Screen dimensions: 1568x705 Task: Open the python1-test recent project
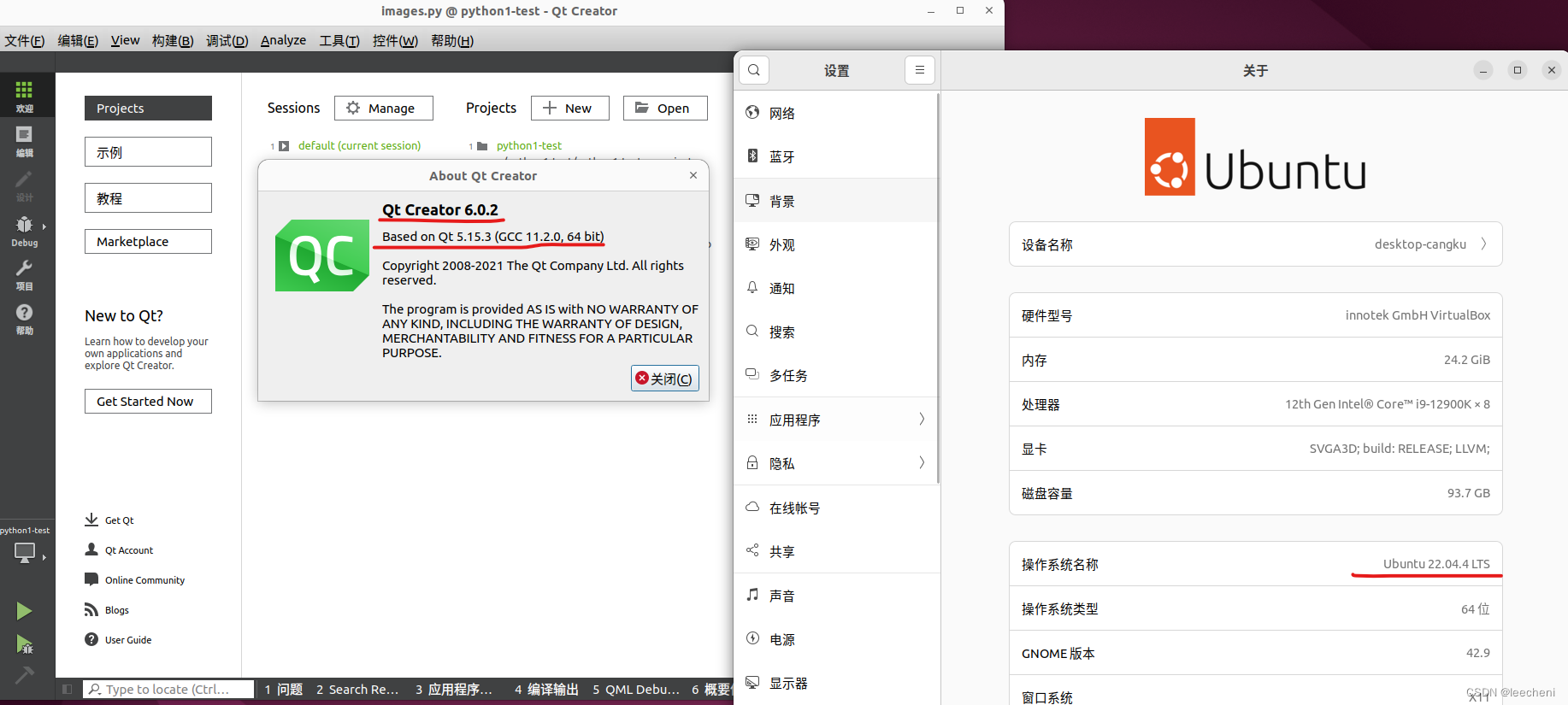[x=528, y=146]
